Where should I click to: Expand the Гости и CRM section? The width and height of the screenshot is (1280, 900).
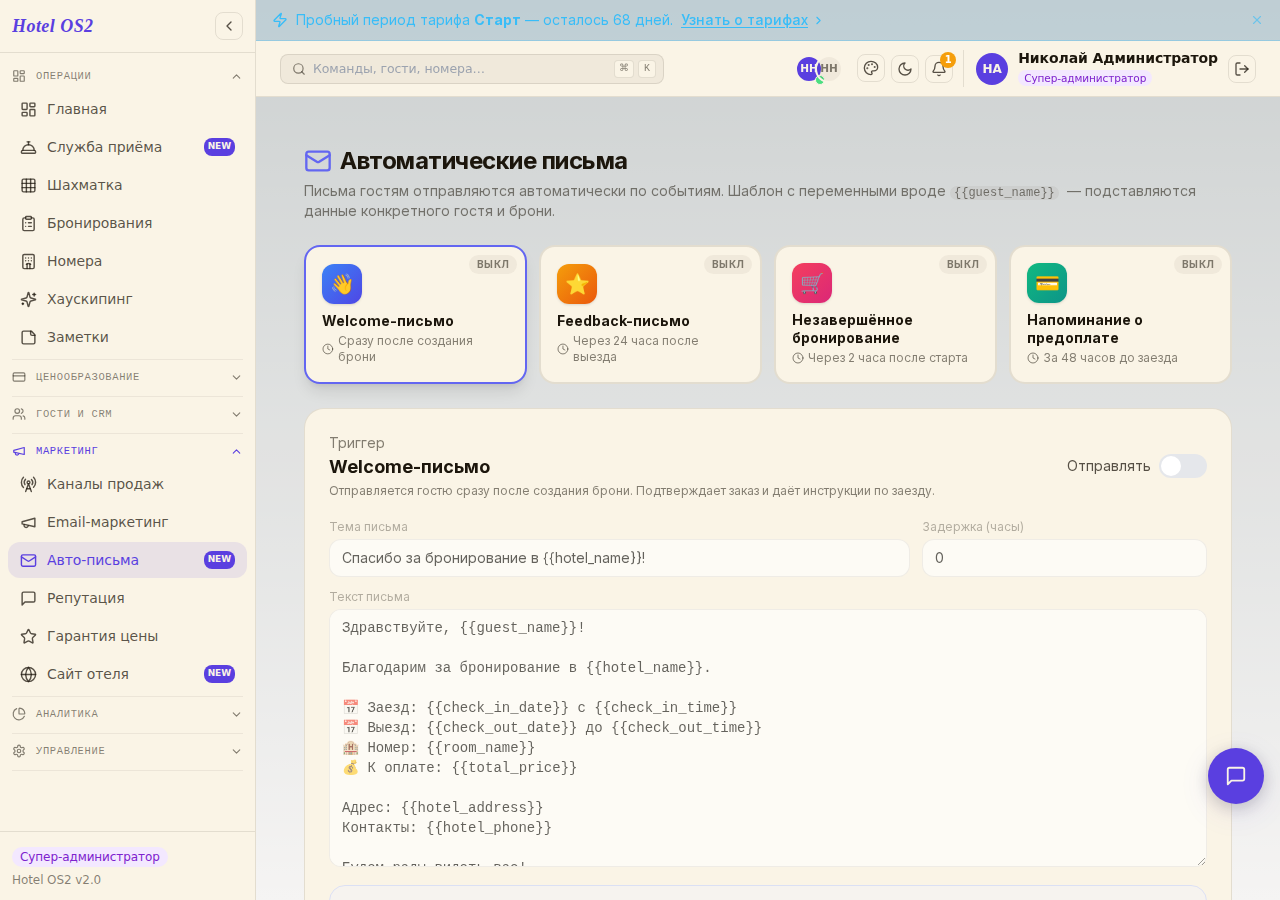point(127,414)
